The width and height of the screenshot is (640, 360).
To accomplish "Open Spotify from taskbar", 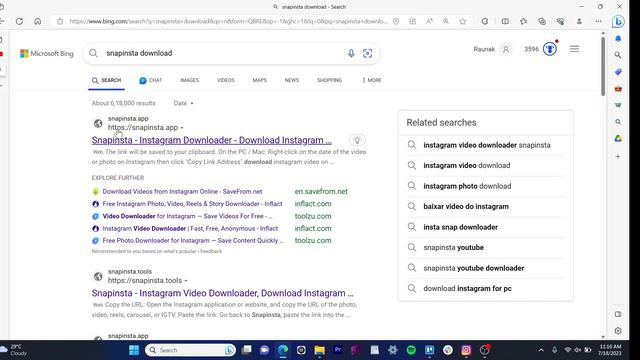I will click(411, 350).
